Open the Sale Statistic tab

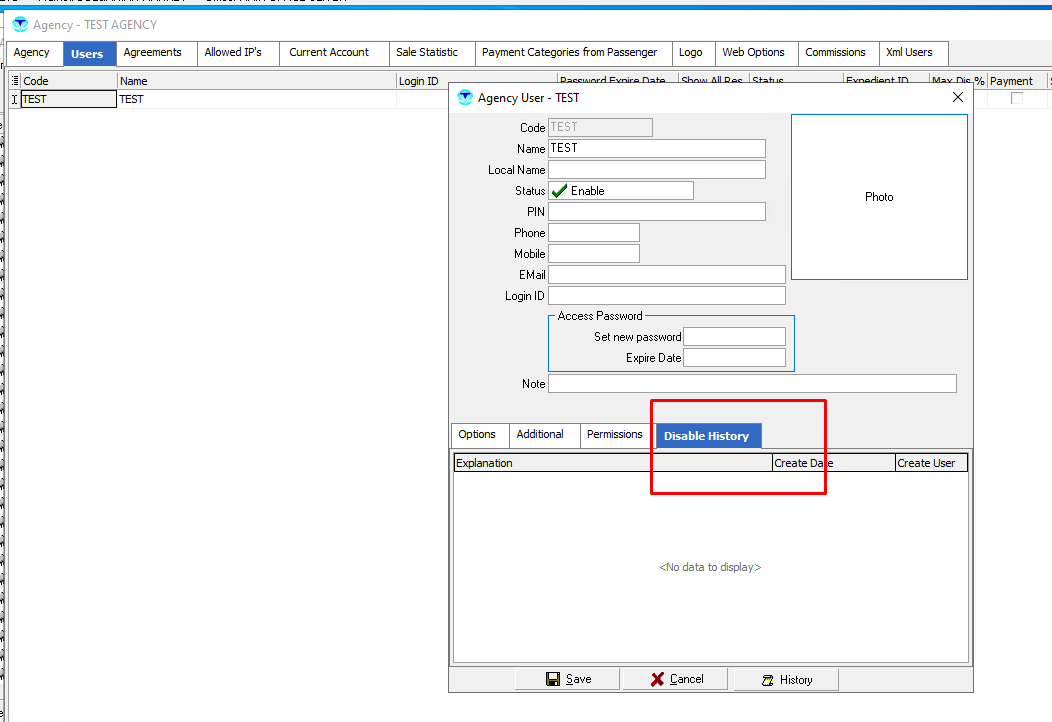point(426,53)
